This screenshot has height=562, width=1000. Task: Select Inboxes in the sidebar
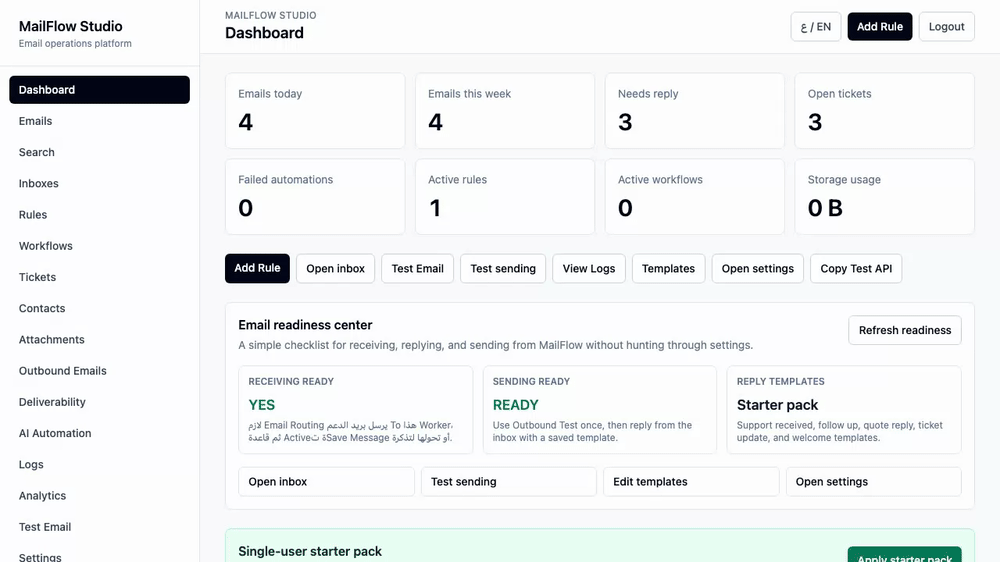[x=99, y=184]
